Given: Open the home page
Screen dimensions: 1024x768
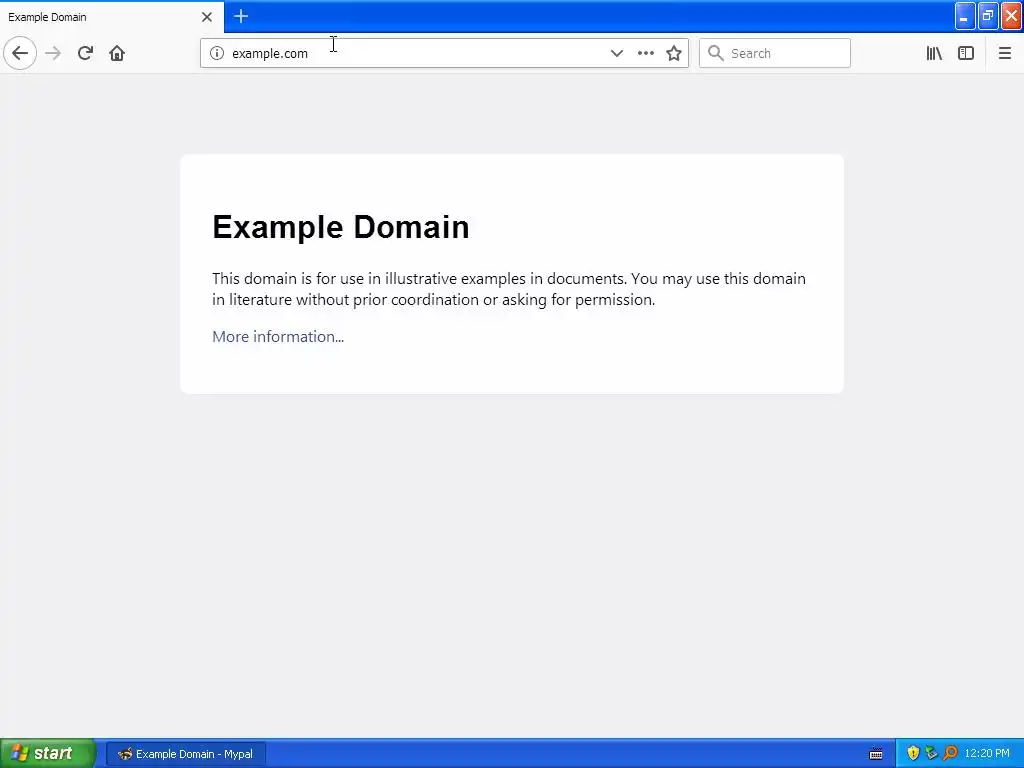Looking at the screenshot, I should click(117, 53).
